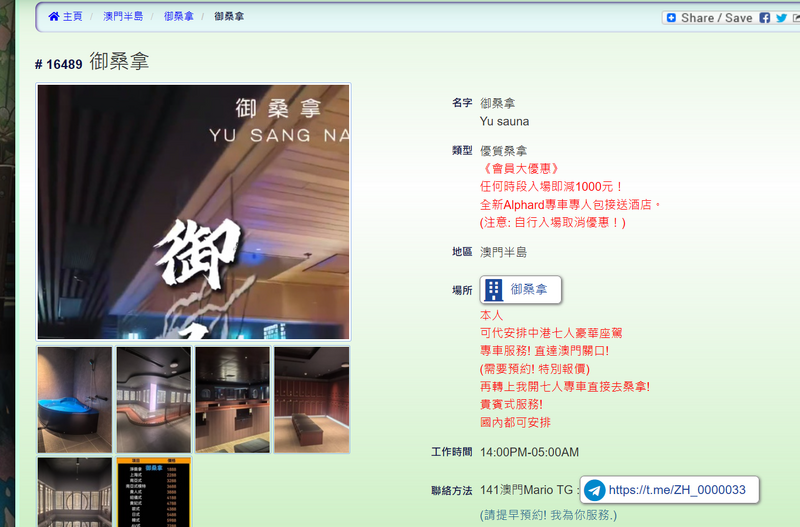This screenshot has height=527, width=800.
Task: Select the line (注意: 自行入場取消優惠！)
Action: coord(553,222)
